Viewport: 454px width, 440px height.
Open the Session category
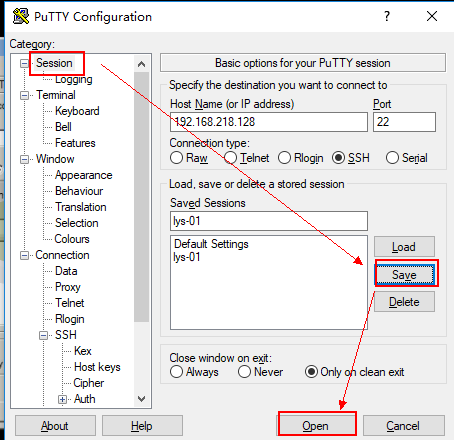point(54,63)
